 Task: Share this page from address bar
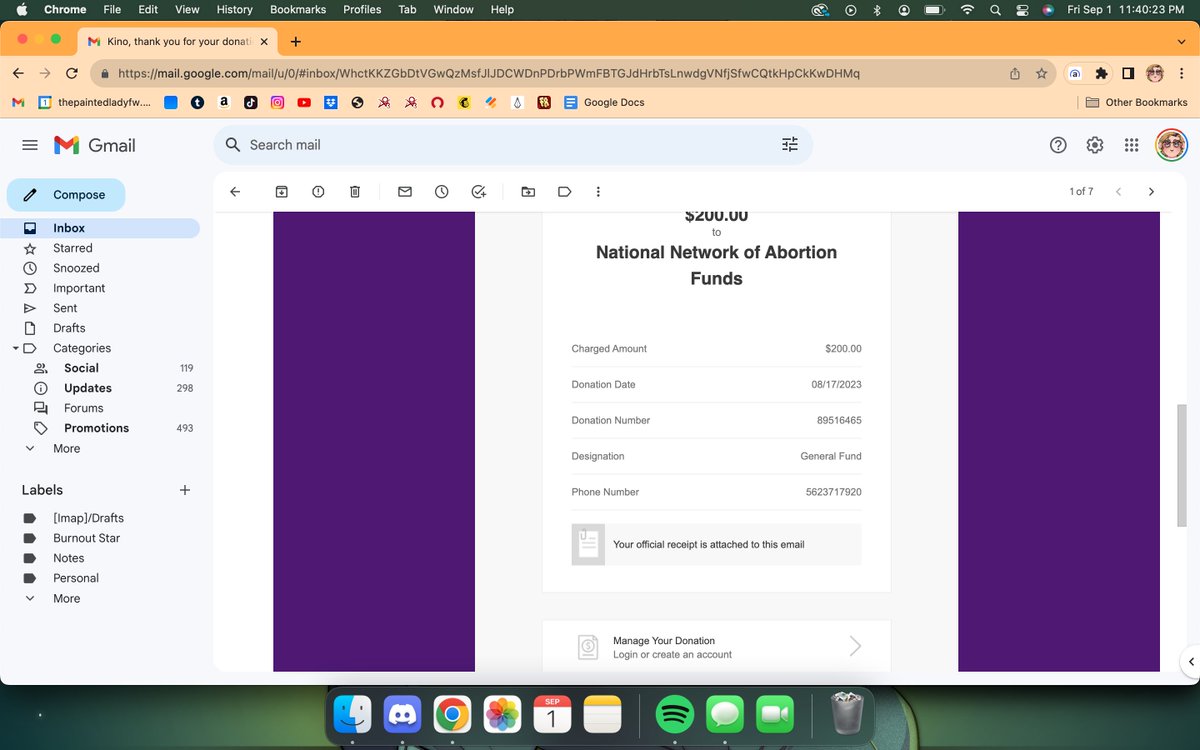pos(1014,73)
